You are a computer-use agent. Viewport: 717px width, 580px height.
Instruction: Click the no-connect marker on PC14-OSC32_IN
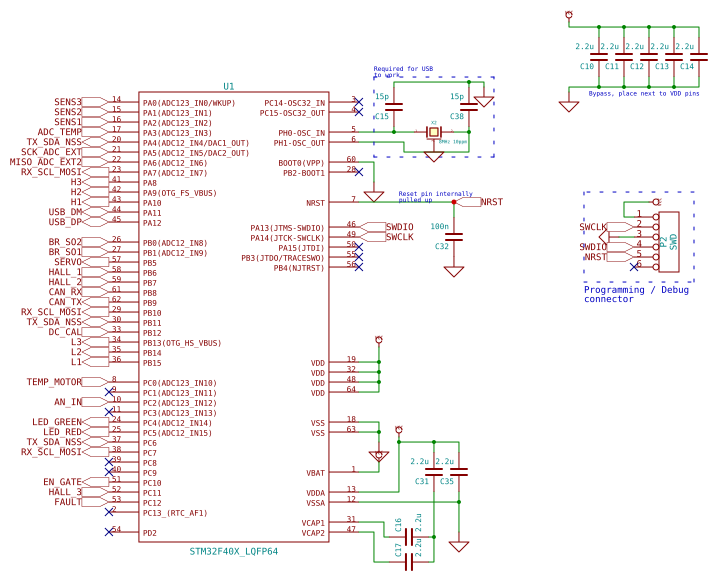click(359, 102)
